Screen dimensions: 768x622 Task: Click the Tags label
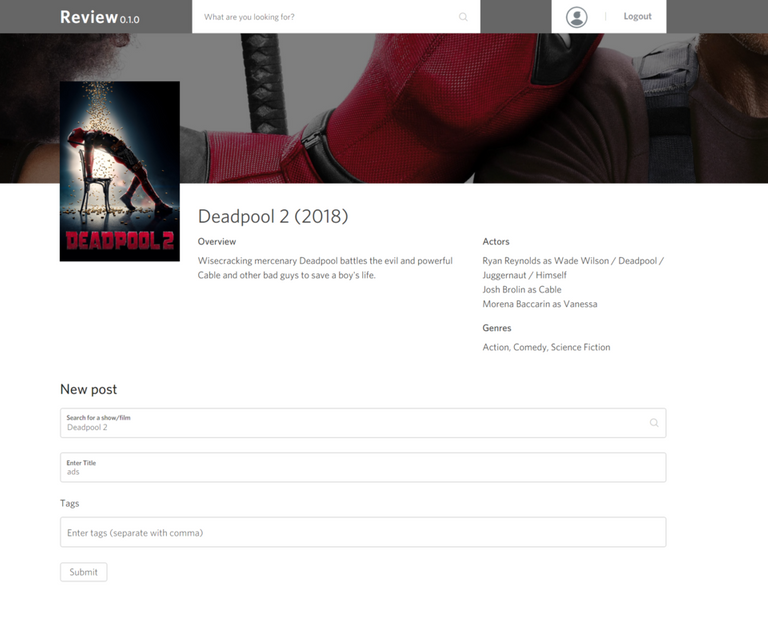tap(70, 503)
